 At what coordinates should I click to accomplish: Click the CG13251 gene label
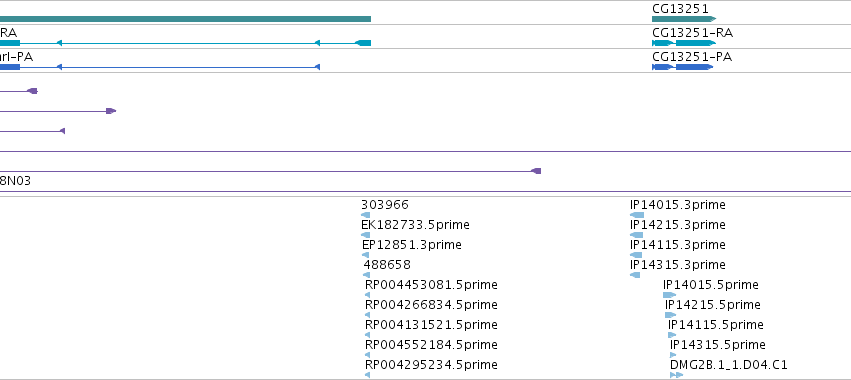680,9
